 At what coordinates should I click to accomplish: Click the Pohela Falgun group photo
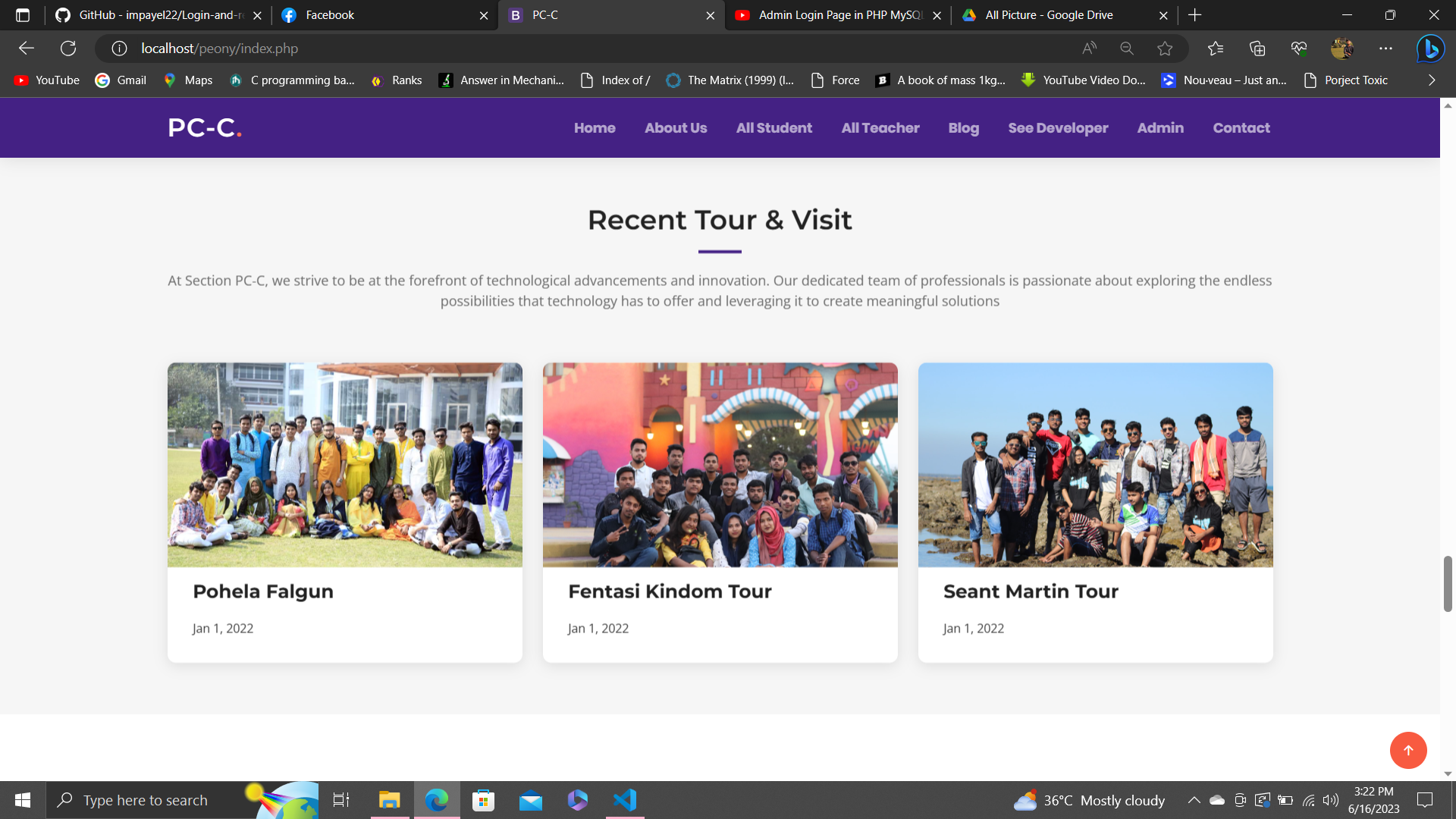point(345,465)
